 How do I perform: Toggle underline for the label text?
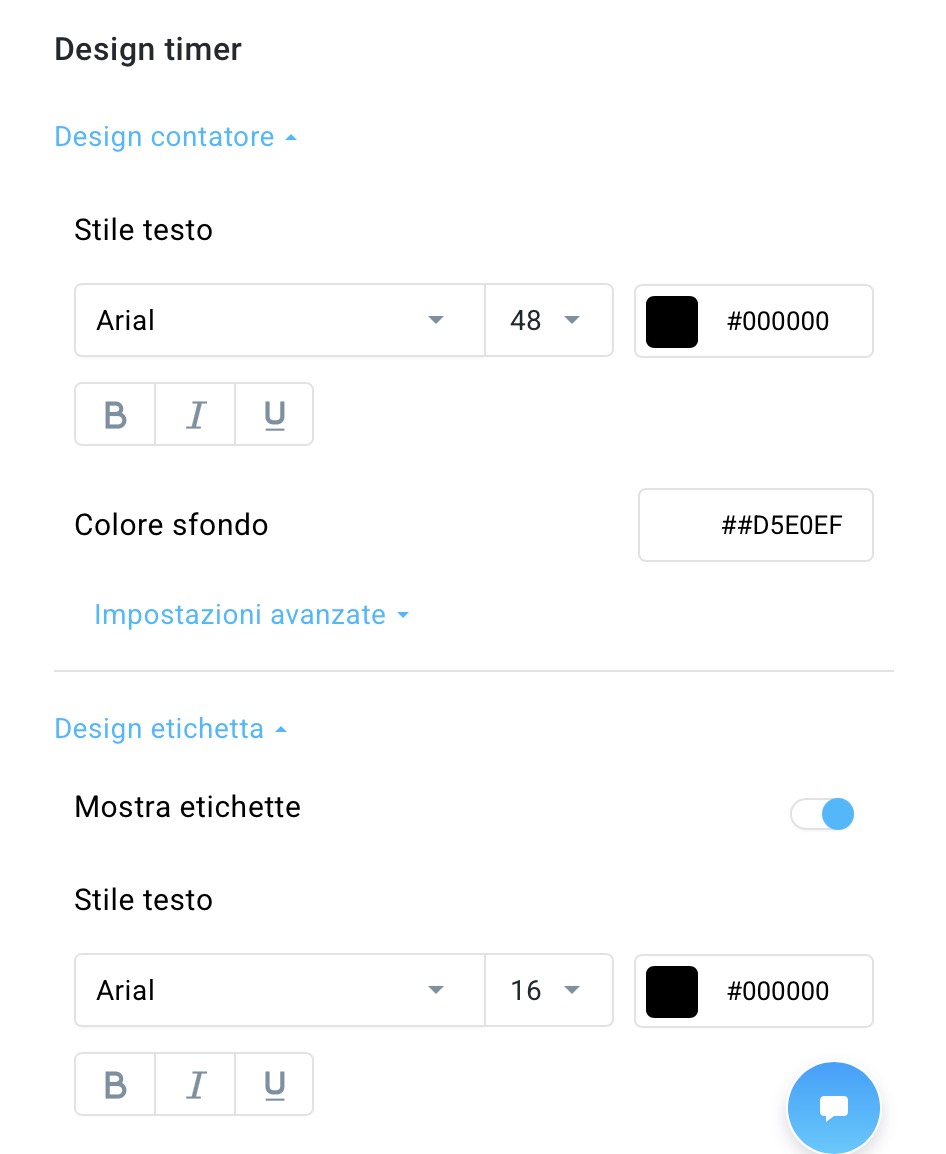[273, 1084]
